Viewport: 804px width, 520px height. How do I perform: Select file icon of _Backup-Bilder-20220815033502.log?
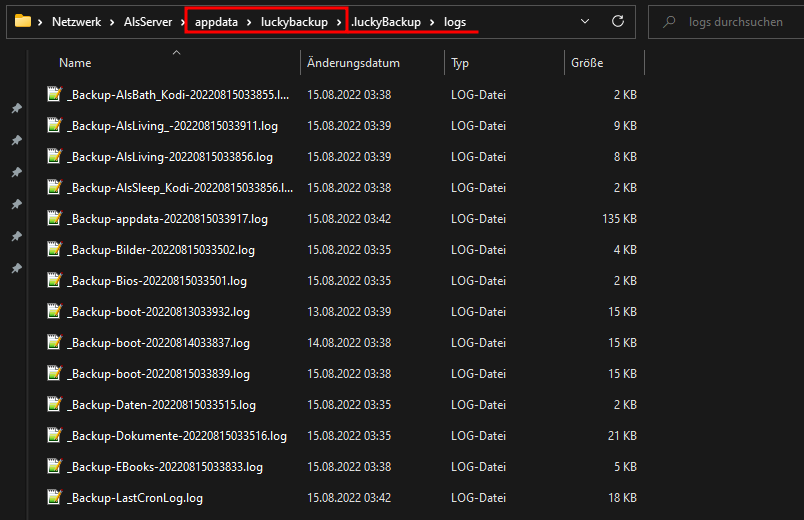[x=54, y=250]
